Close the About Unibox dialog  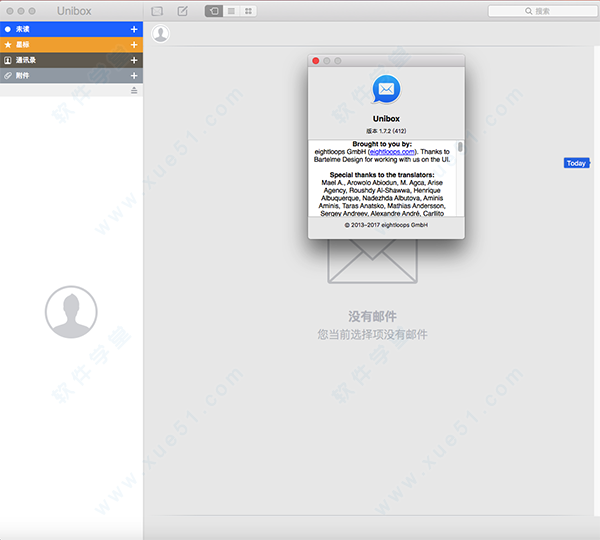[316, 61]
